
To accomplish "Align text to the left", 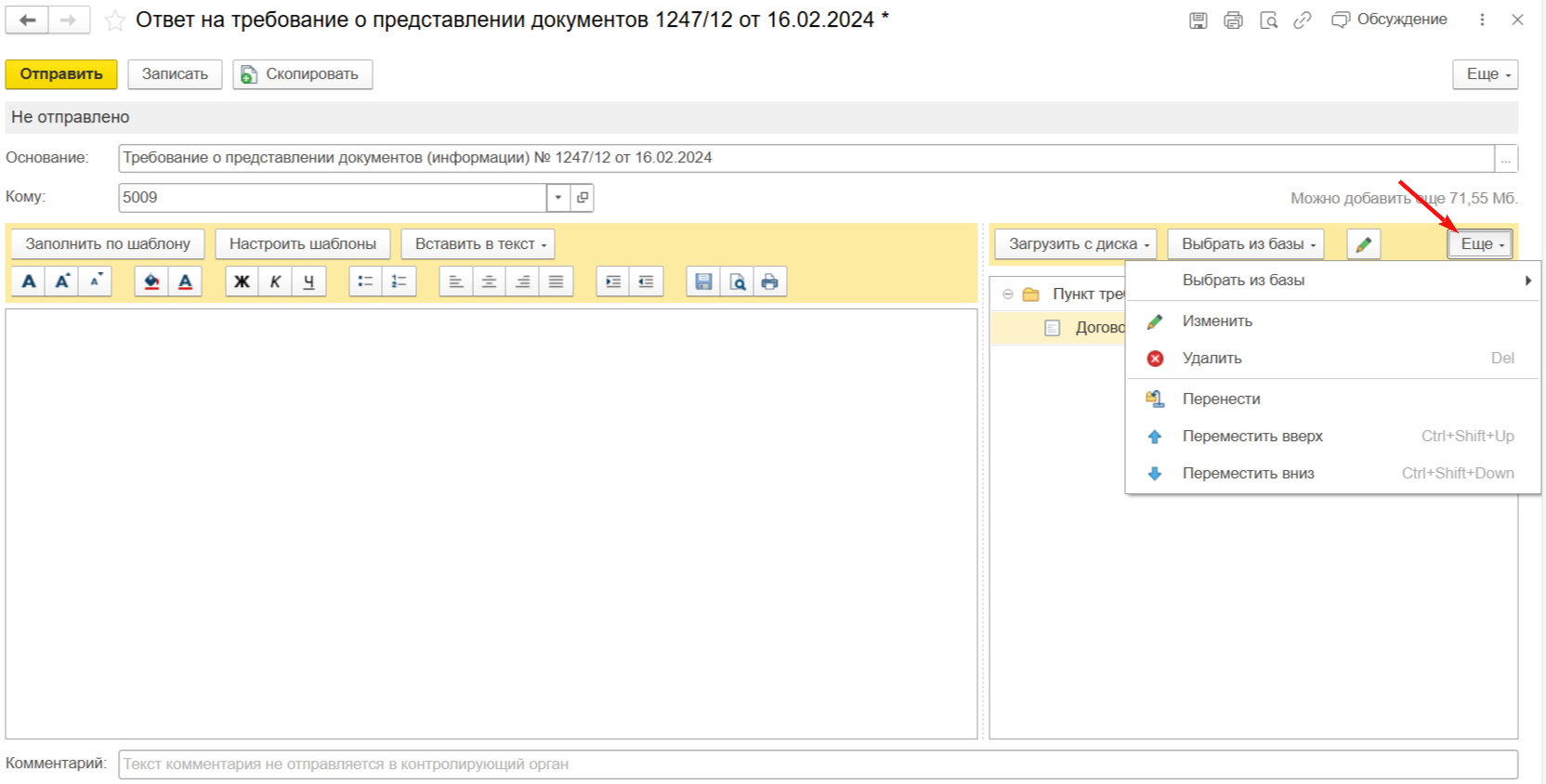I will click(455, 281).
